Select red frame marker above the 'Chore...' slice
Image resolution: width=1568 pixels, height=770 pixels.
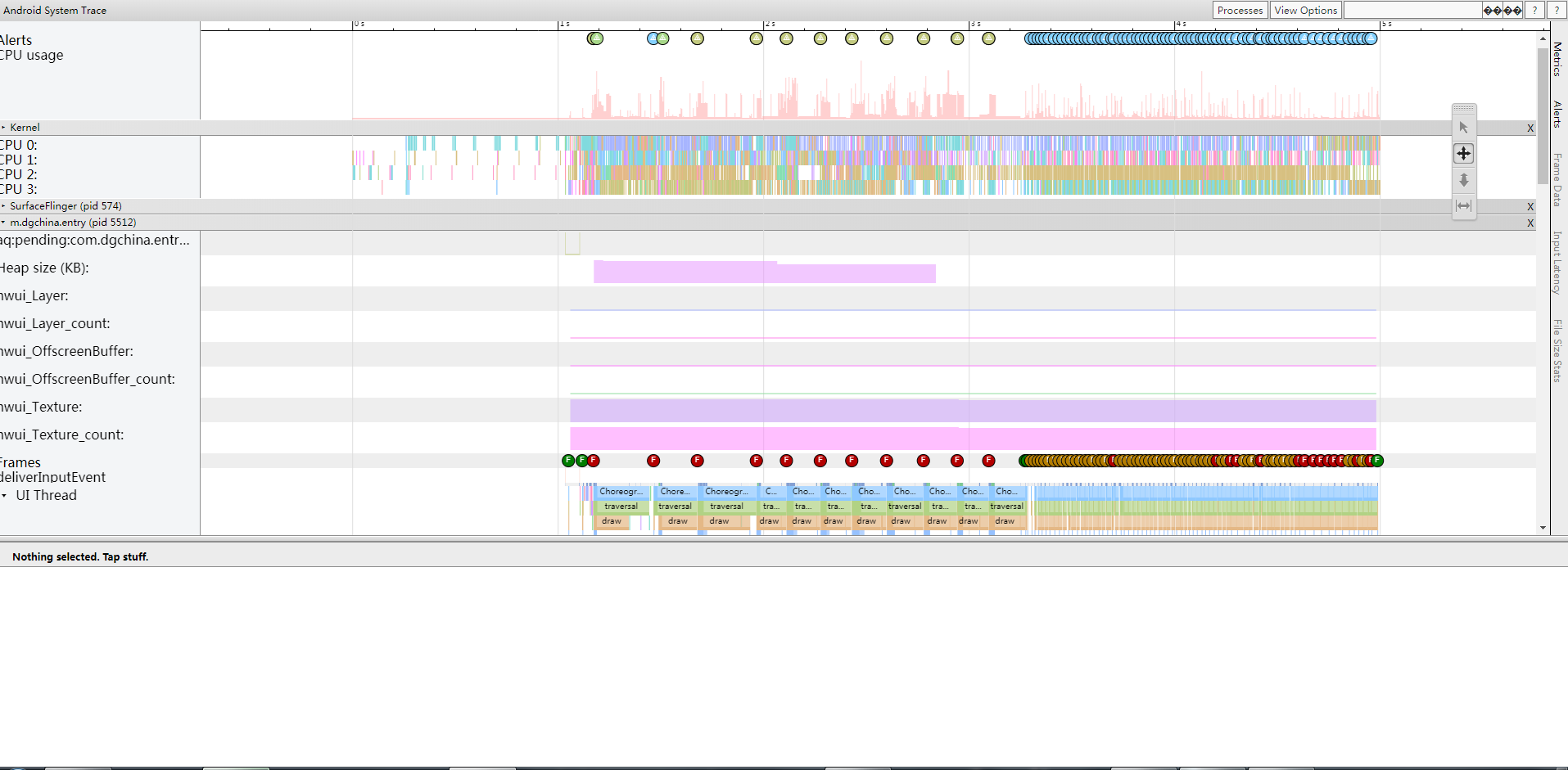click(x=653, y=461)
